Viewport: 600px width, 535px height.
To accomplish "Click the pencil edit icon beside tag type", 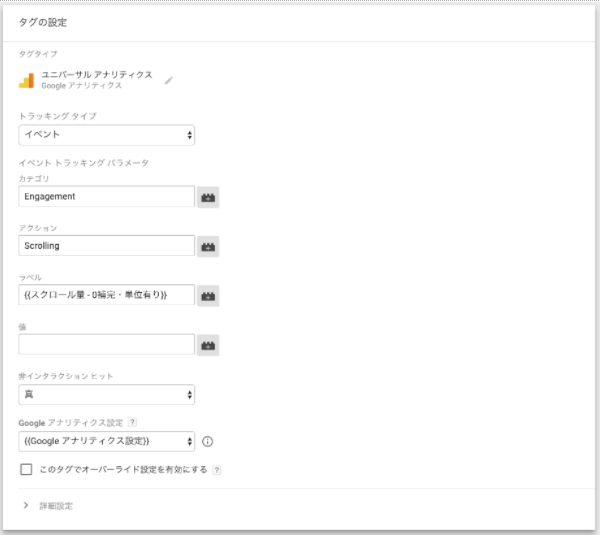I will click(x=168, y=80).
